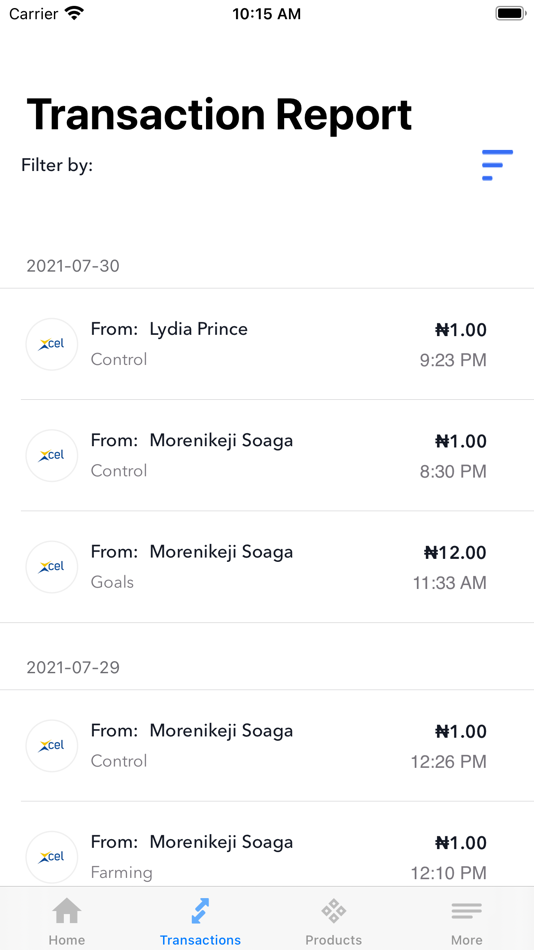Tap Xcel logo beside Lydia Prince

[52, 344]
